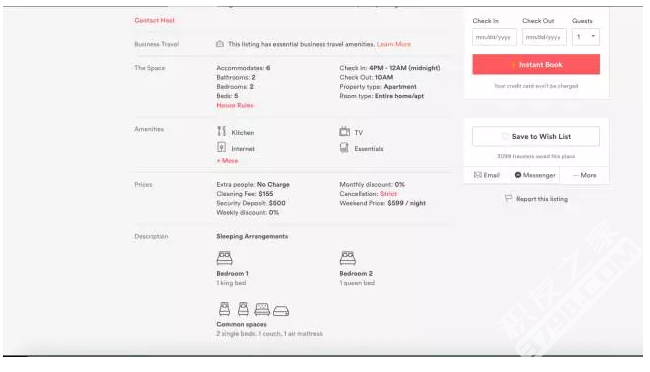Viewport: 650px width, 372px height.
Task: Open the Guests dropdown
Action: coord(586,37)
